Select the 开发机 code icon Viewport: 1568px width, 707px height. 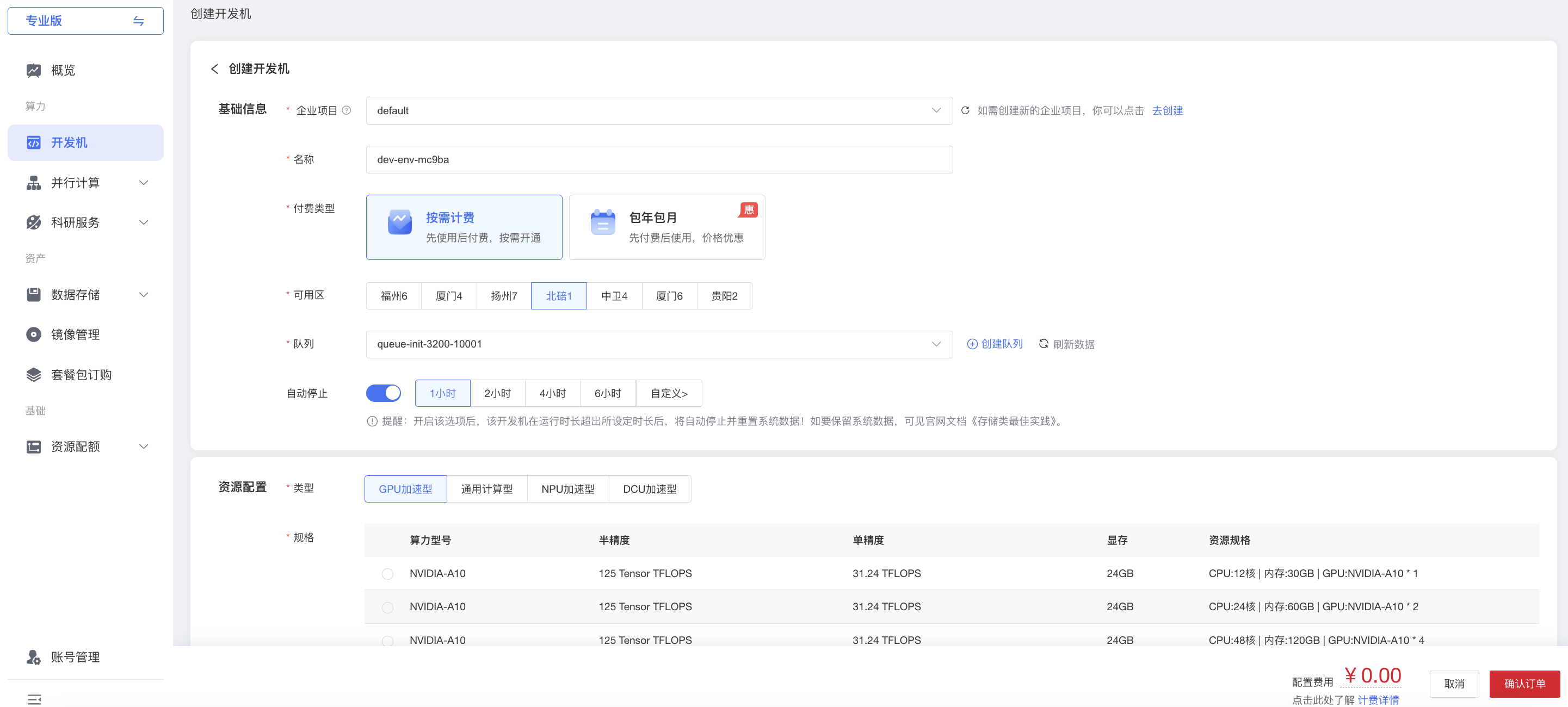[x=34, y=142]
